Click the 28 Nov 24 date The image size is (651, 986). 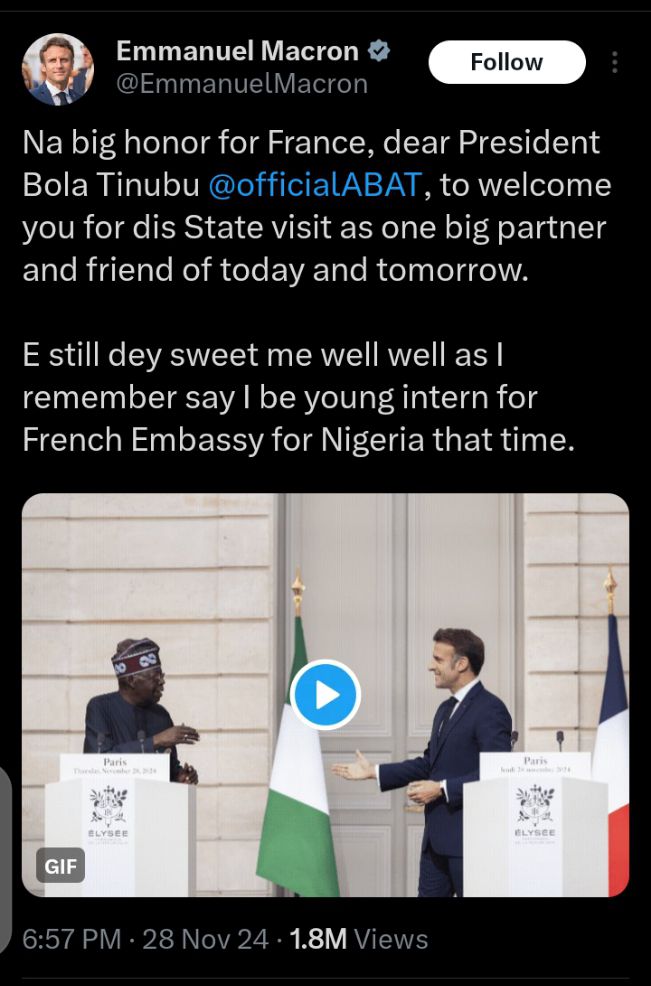click(206, 939)
